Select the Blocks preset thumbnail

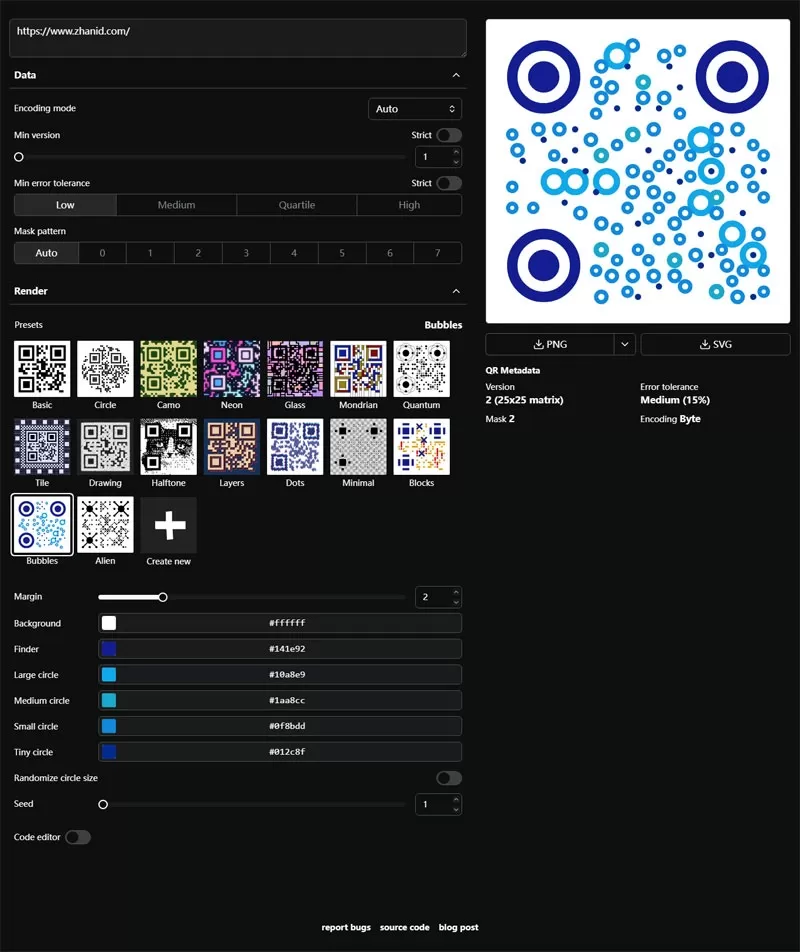(421, 446)
